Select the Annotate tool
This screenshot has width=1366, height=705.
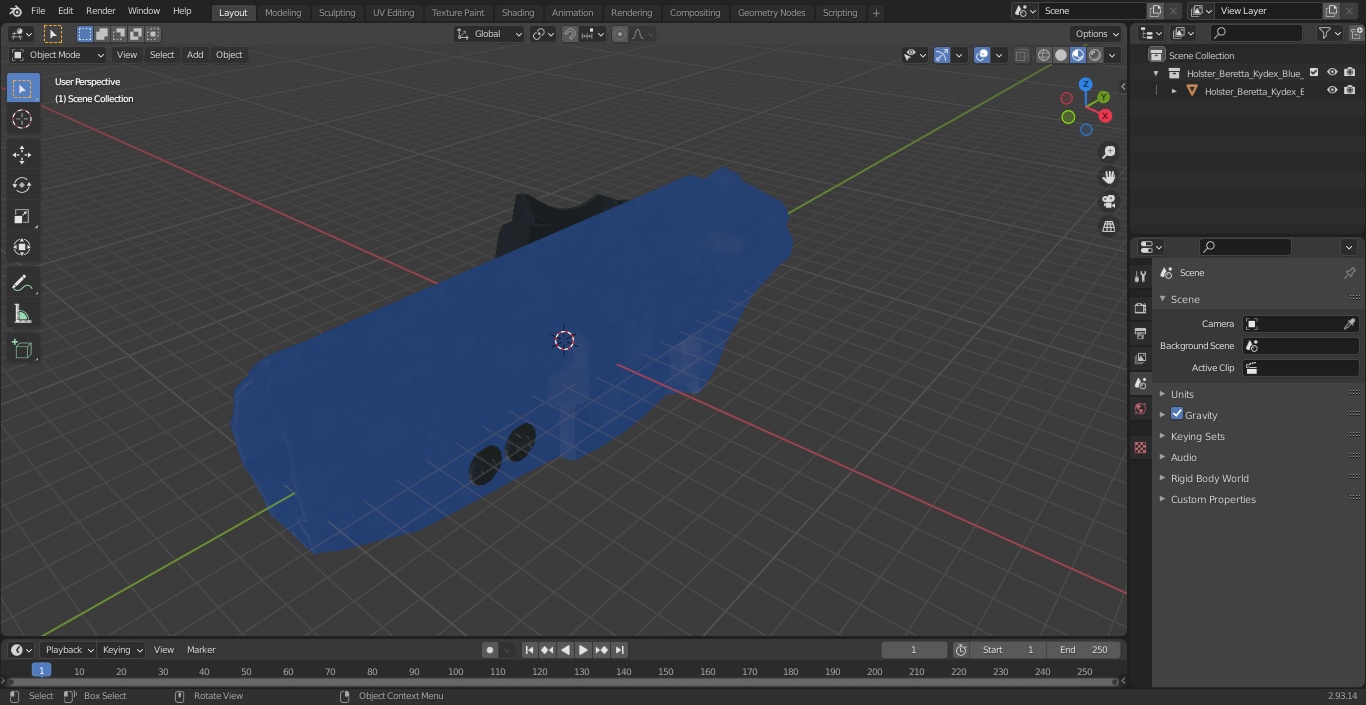(22, 283)
